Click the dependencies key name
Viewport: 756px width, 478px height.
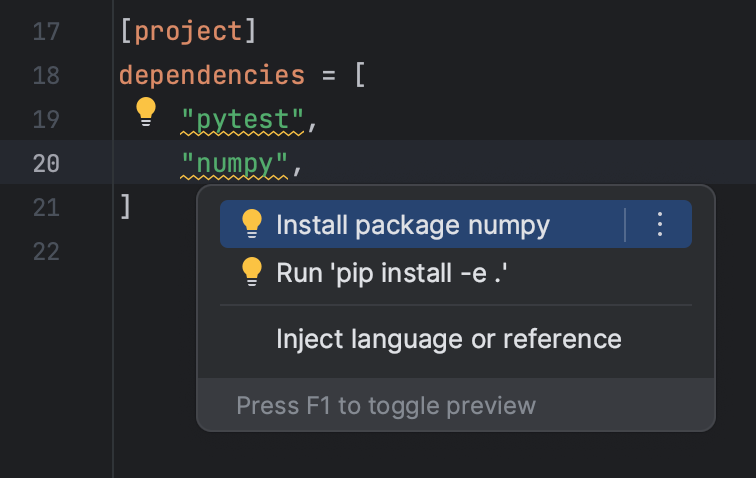[211, 75]
